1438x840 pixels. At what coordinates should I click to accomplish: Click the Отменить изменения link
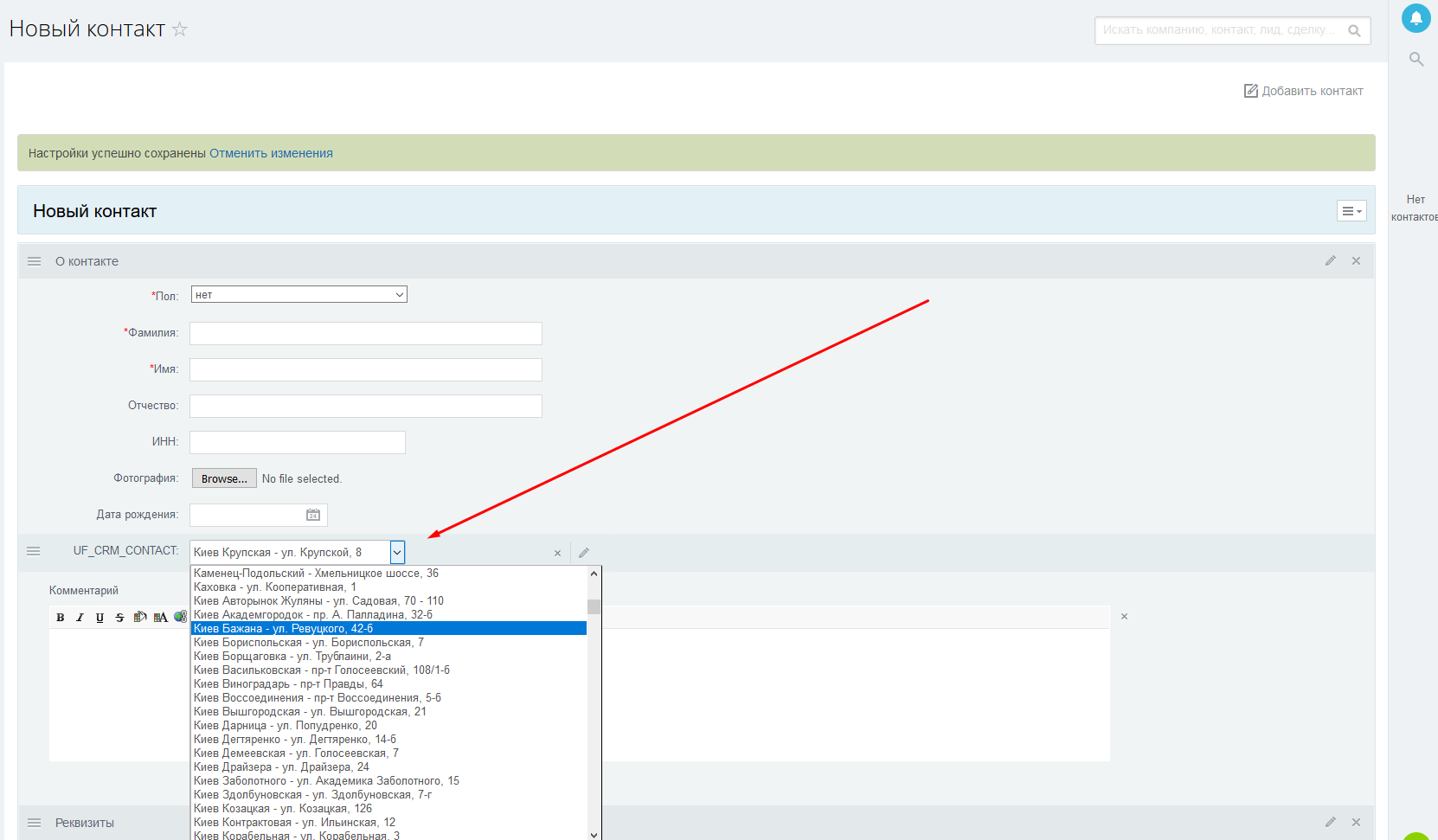(271, 154)
